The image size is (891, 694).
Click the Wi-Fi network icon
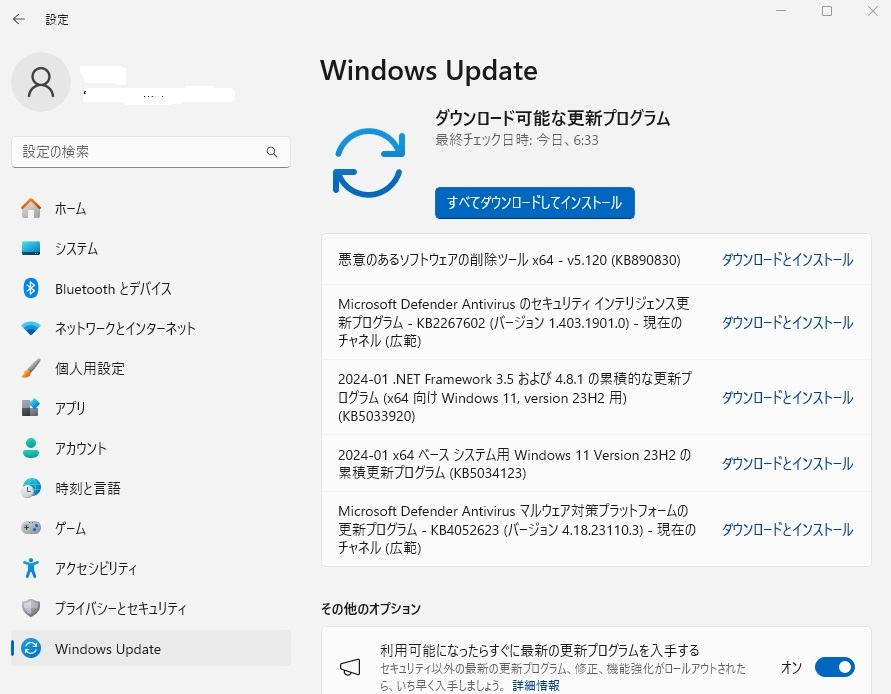[x=31, y=328]
